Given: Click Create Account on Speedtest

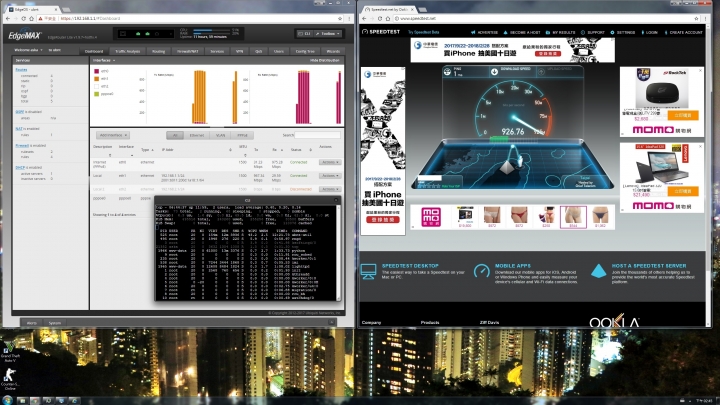Looking at the screenshot, I should click(x=683, y=33).
